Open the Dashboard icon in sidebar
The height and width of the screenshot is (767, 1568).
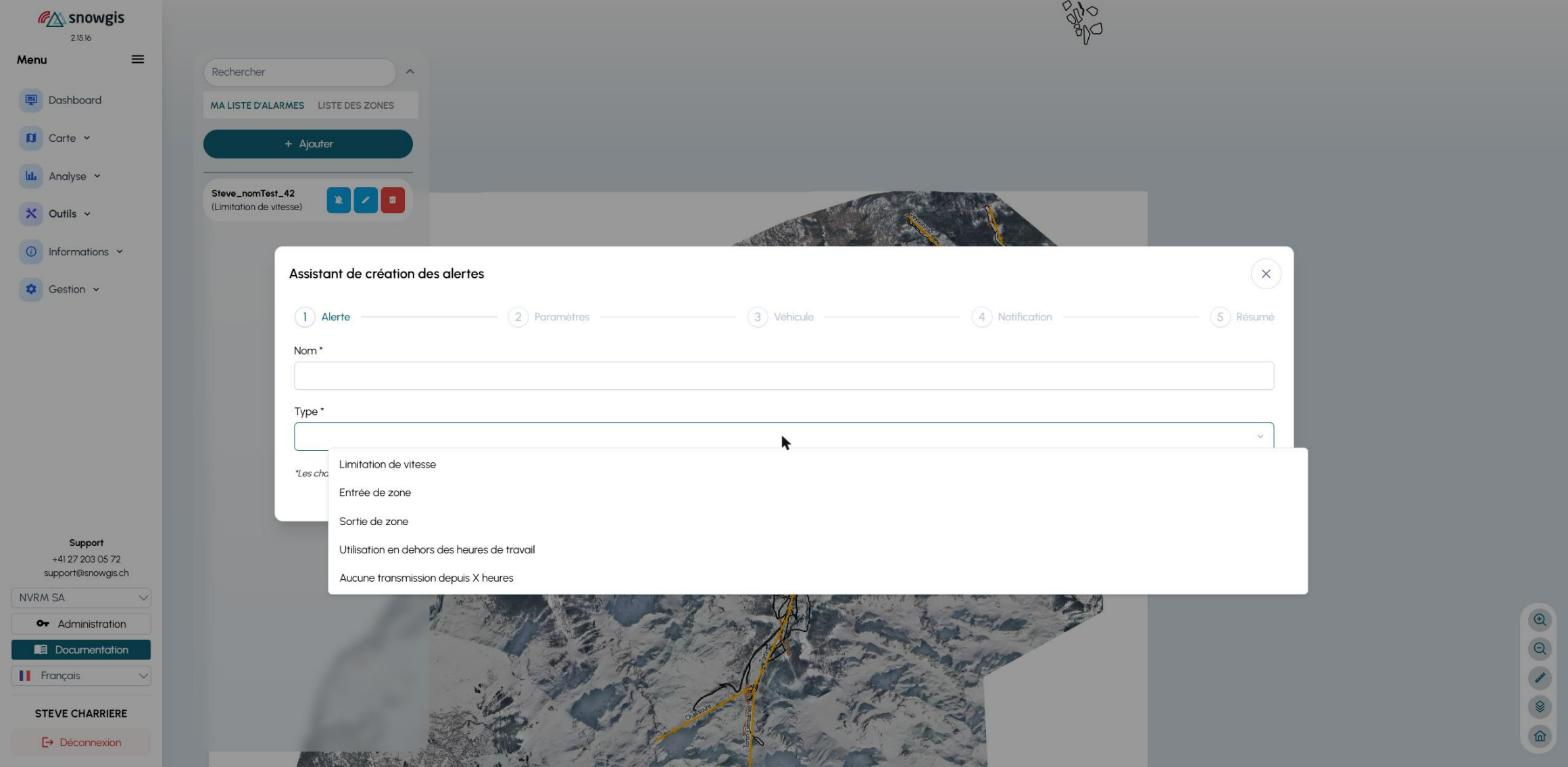pyautogui.click(x=31, y=100)
